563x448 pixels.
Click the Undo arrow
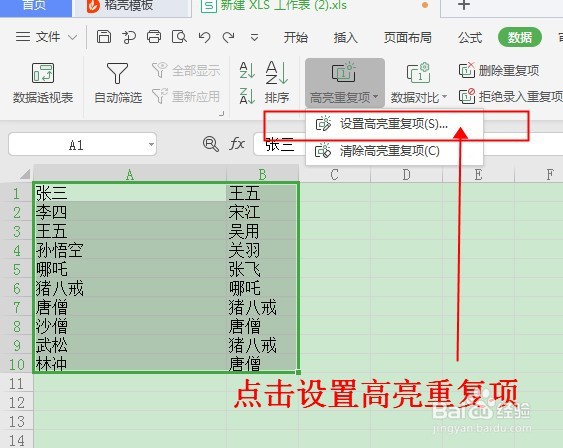[x=204, y=37]
